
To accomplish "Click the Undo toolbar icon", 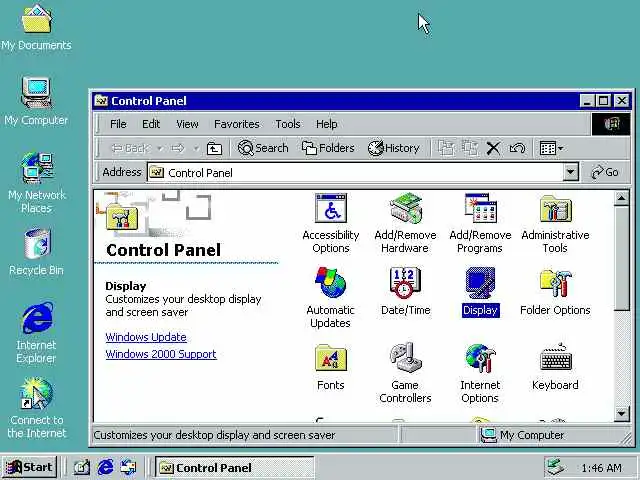I will coord(517,148).
